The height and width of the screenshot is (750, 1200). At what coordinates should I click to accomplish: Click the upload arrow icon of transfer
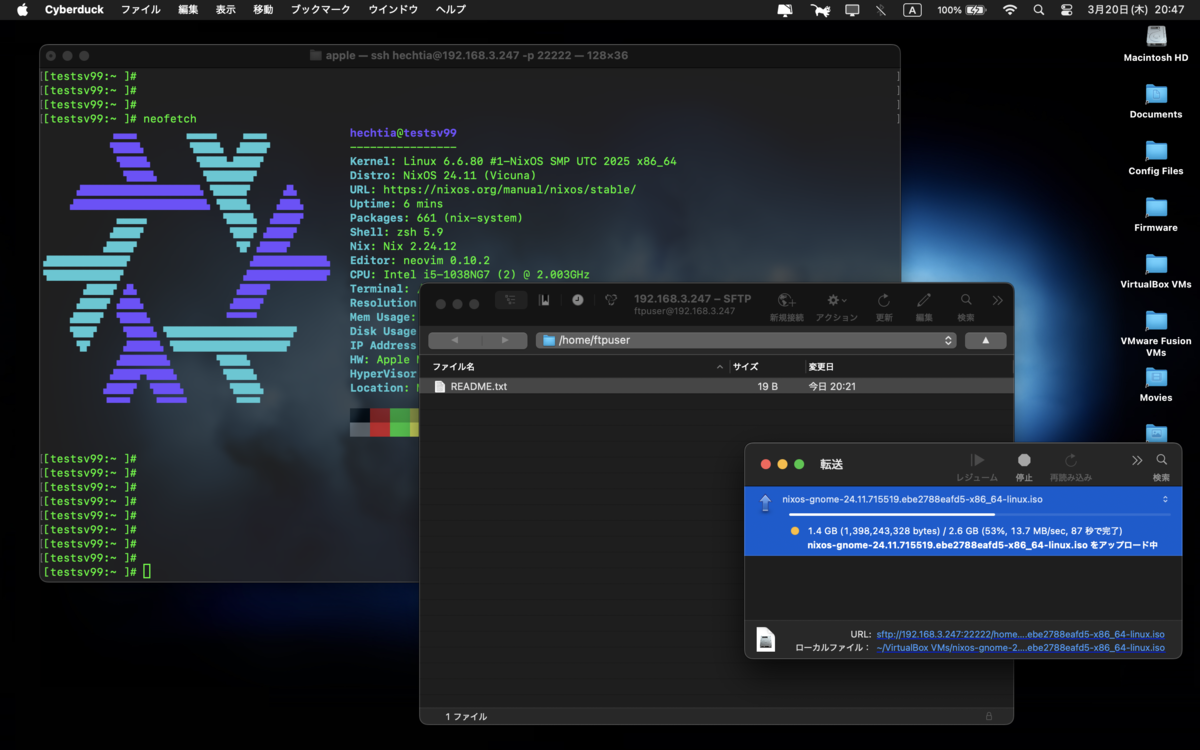click(x=765, y=503)
